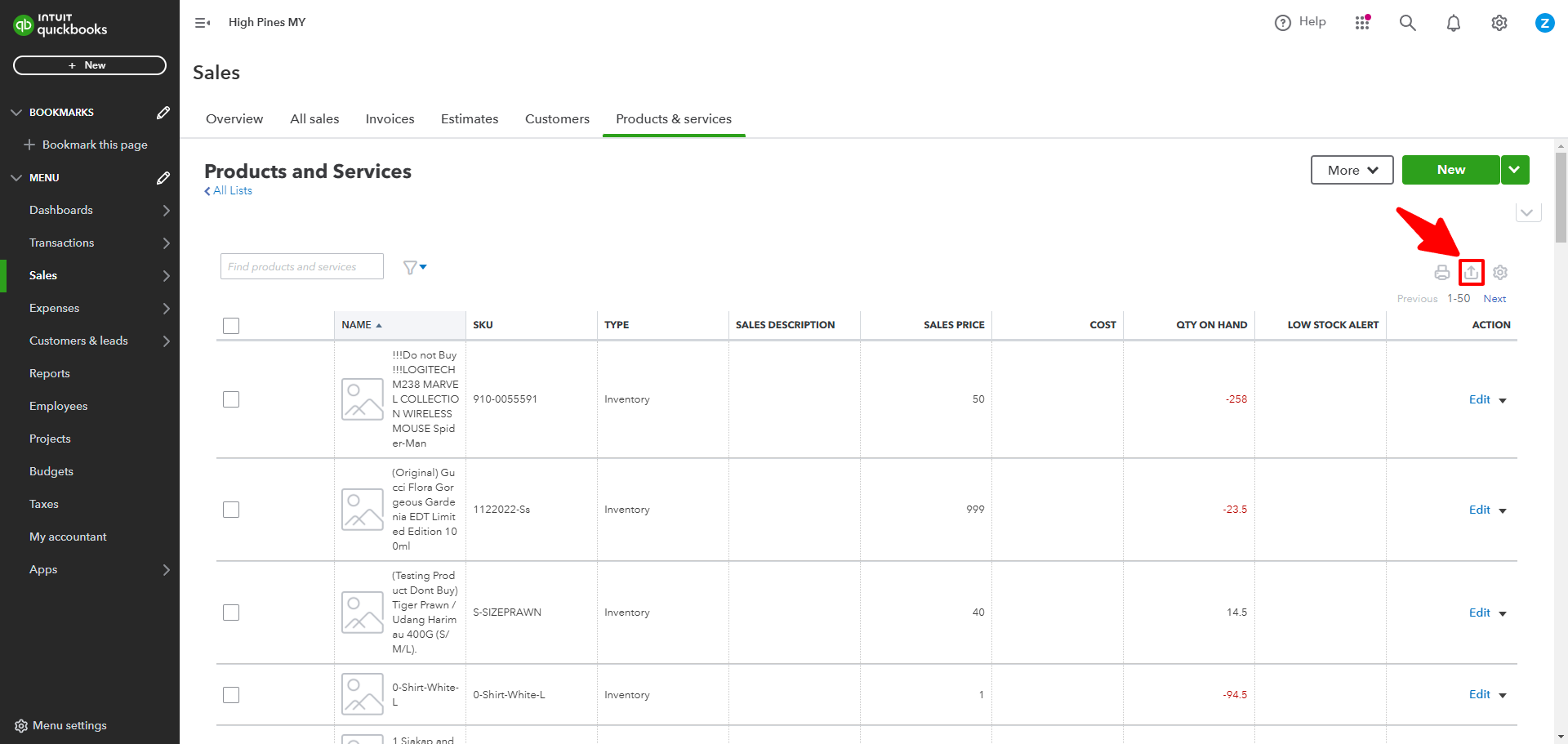Viewport: 1568px width, 744px height.
Task: Open Budgets in the sidebar menu
Action: coord(51,472)
